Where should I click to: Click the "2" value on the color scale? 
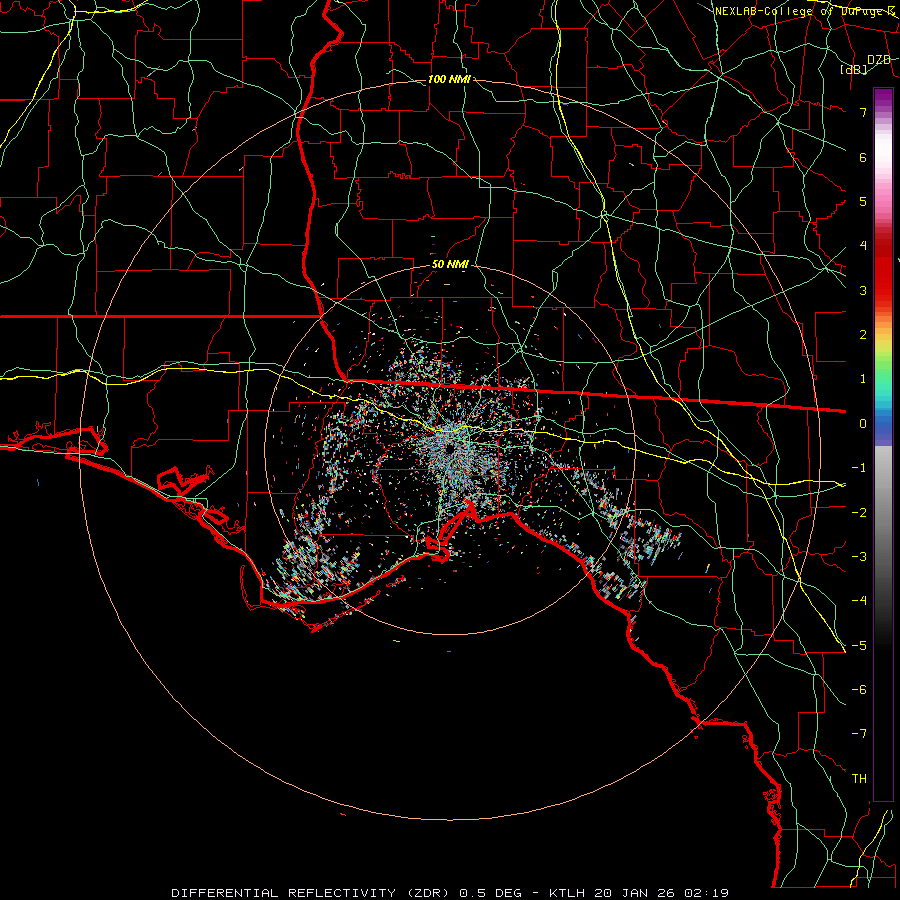point(863,335)
